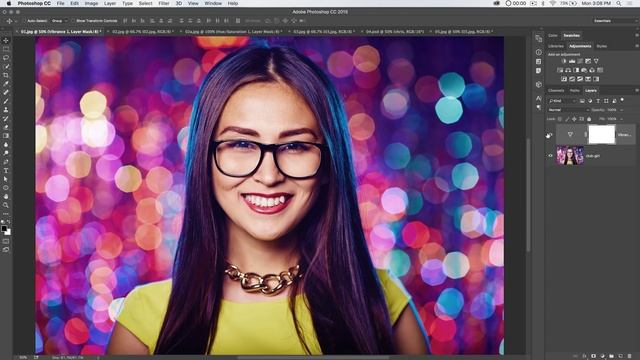Screen dimensions: 640x360
Task: Open the layer Kind filter dropdown
Action: click(562, 101)
